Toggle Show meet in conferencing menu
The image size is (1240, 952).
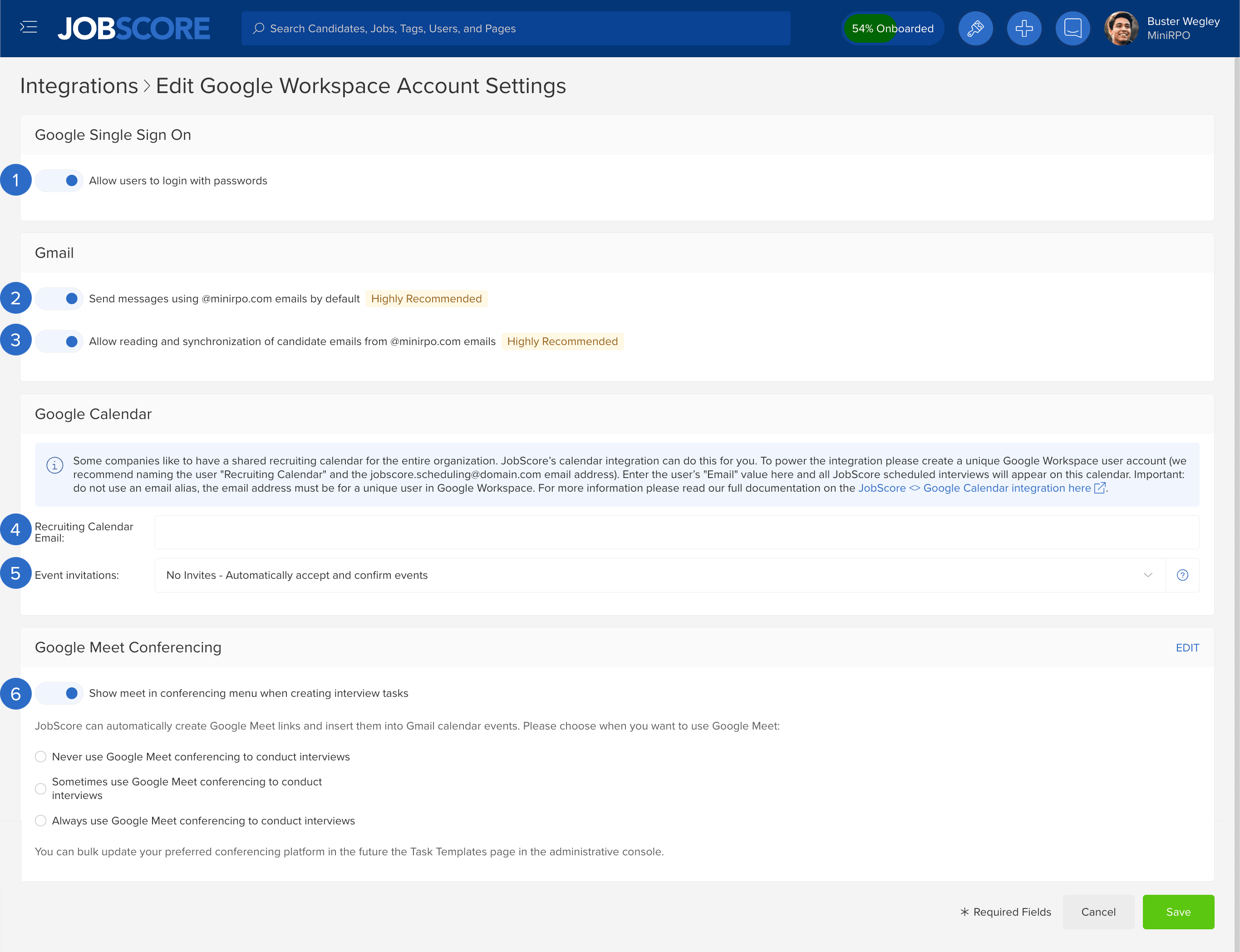tap(59, 693)
